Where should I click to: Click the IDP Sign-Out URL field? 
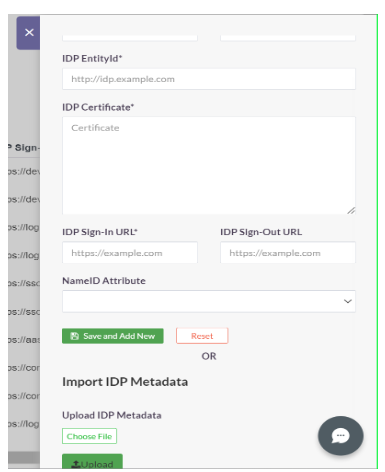pos(288,253)
